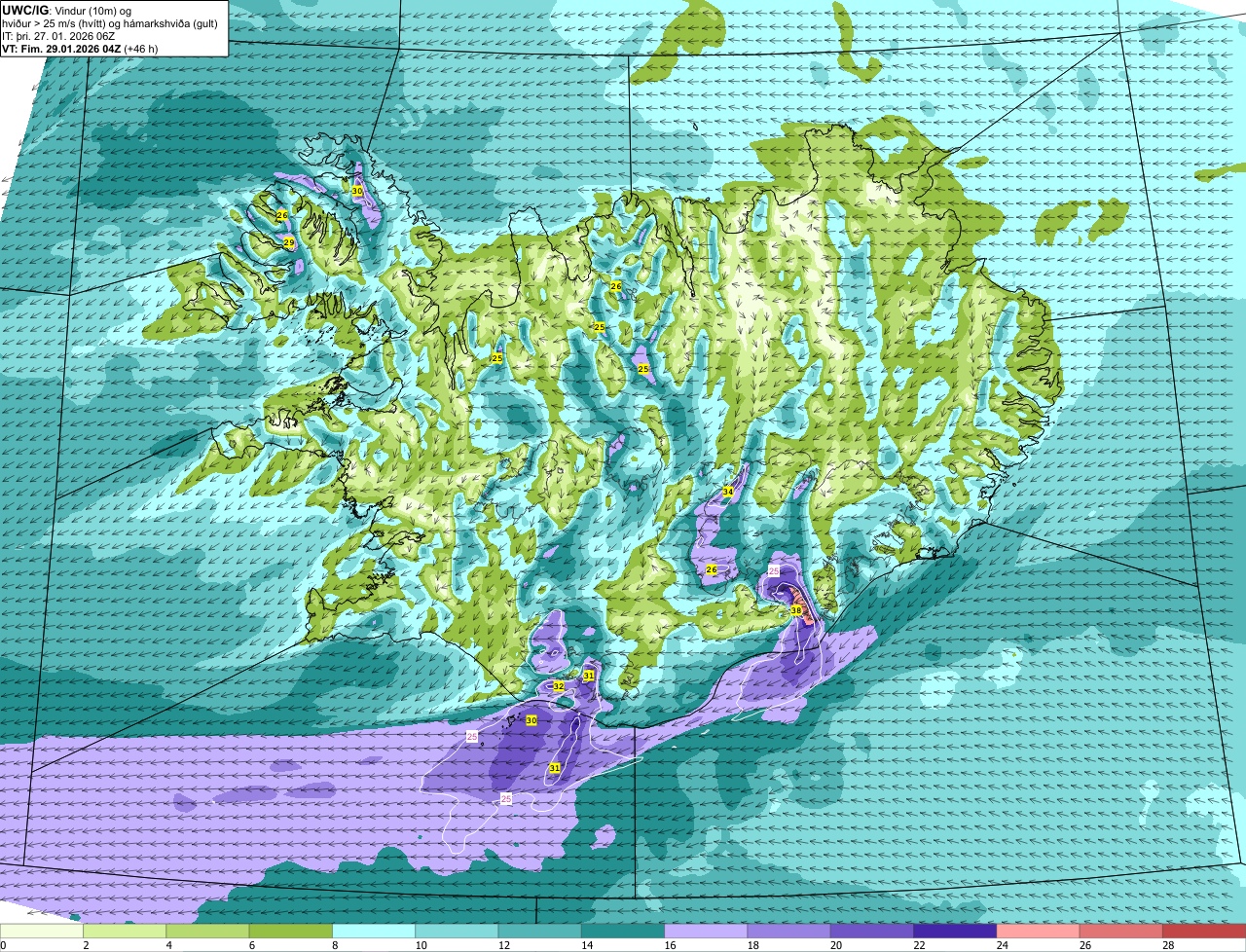Pick the red legend swatch above 28 m/s
Viewport: 1246px width, 952px height.
coord(1204,931)
